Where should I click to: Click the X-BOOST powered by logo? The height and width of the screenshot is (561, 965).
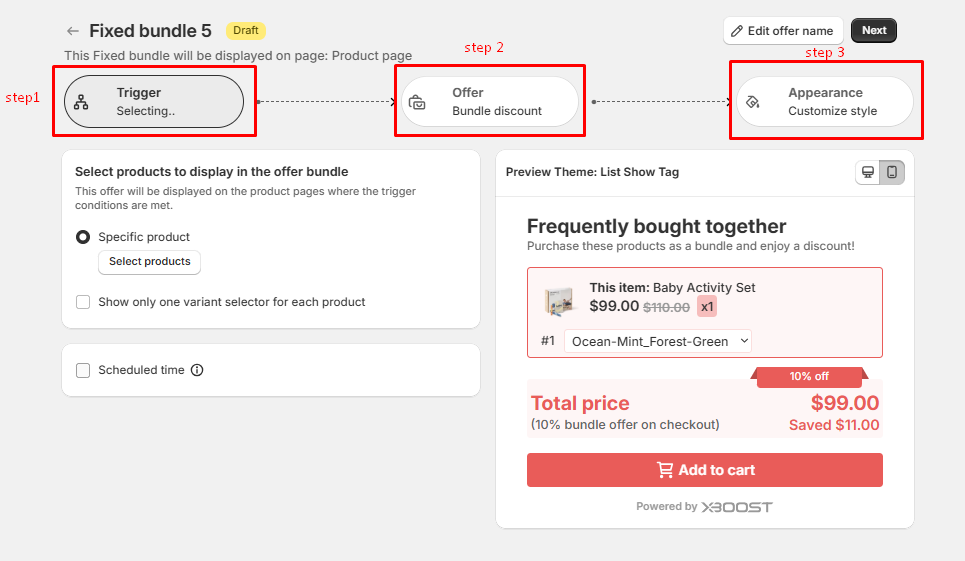pos(736,507)
